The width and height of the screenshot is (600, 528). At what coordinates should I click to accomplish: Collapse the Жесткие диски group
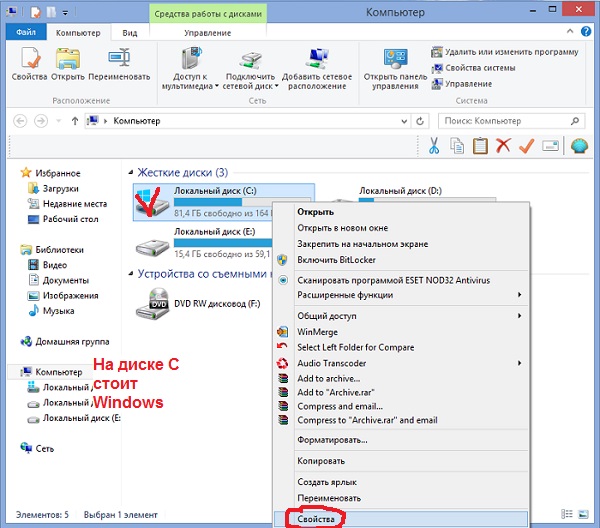click(x=130, y=173)
